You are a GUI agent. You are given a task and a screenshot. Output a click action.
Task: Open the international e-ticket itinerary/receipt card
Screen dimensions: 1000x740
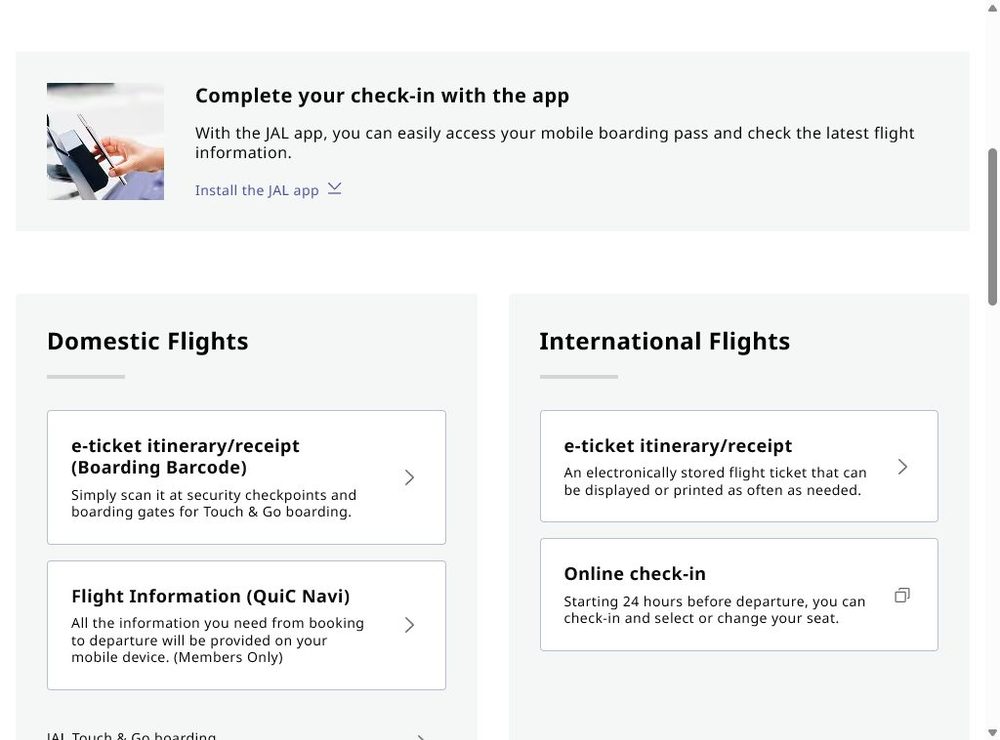coord(739,466)
